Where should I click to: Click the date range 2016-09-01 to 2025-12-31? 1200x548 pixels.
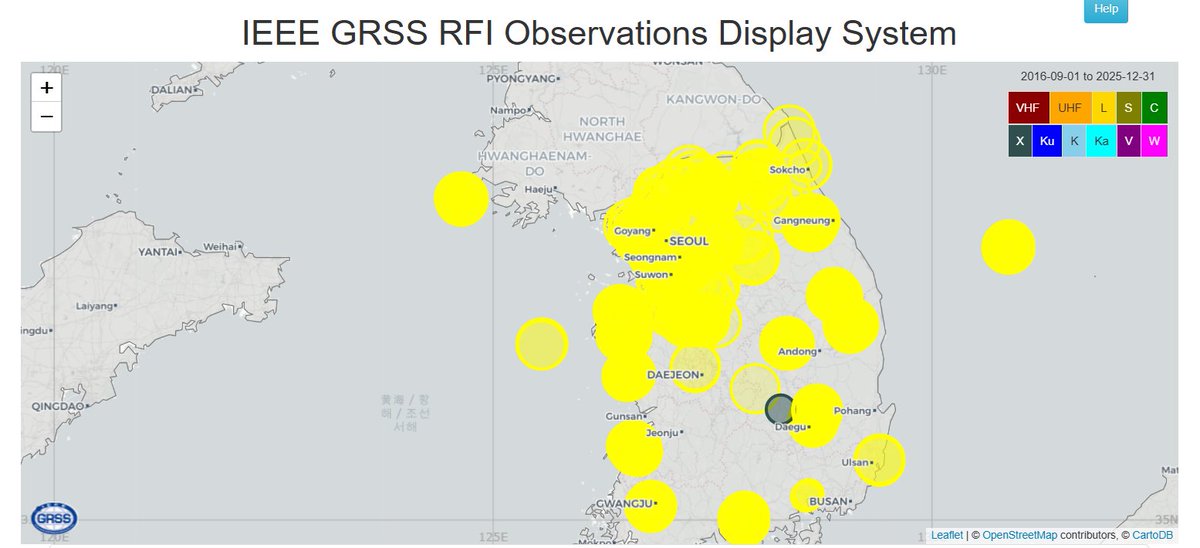pyautogui.click(x=1088, y=76)
